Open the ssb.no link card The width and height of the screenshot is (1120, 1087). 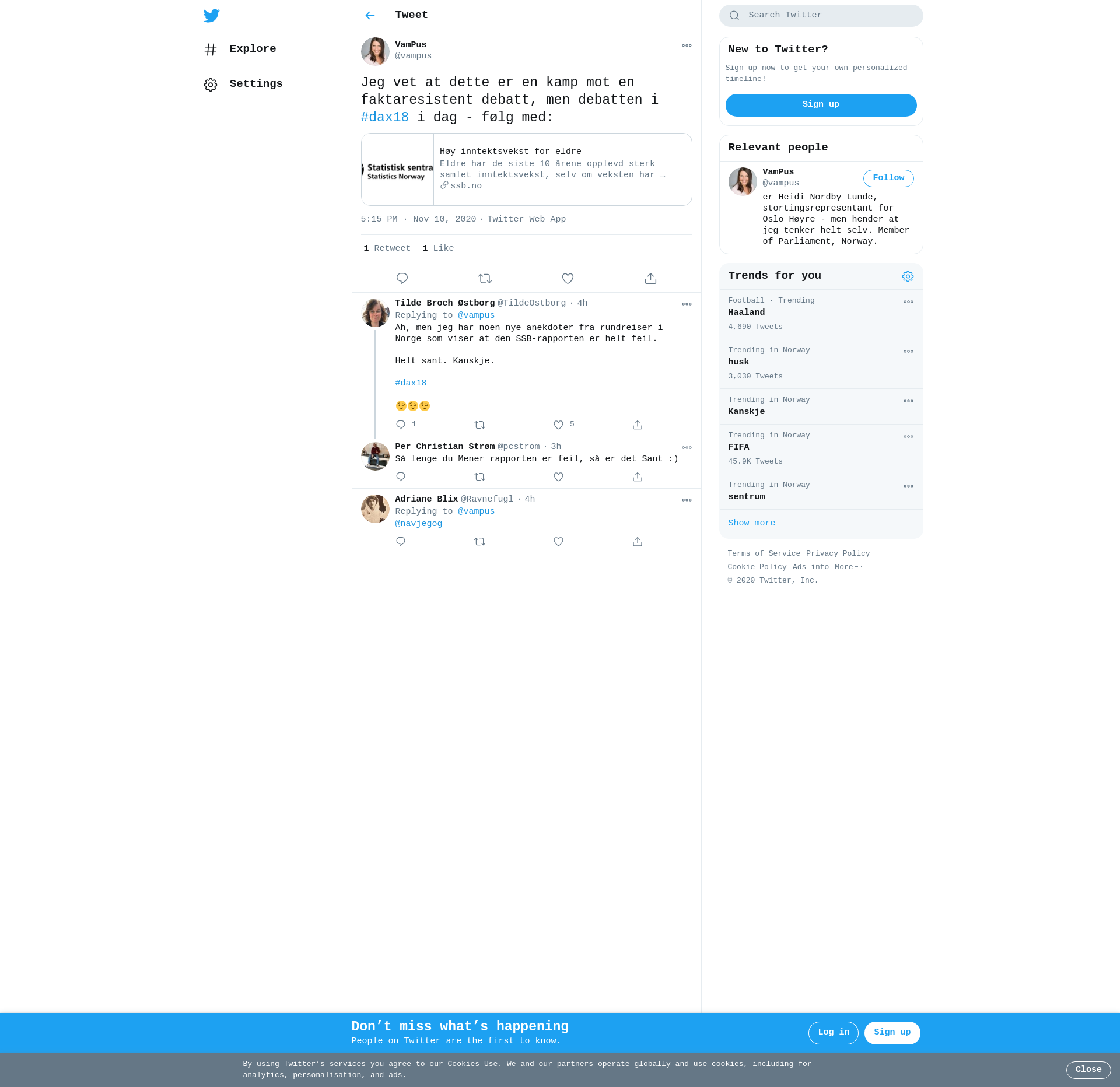tap(526, 169)
